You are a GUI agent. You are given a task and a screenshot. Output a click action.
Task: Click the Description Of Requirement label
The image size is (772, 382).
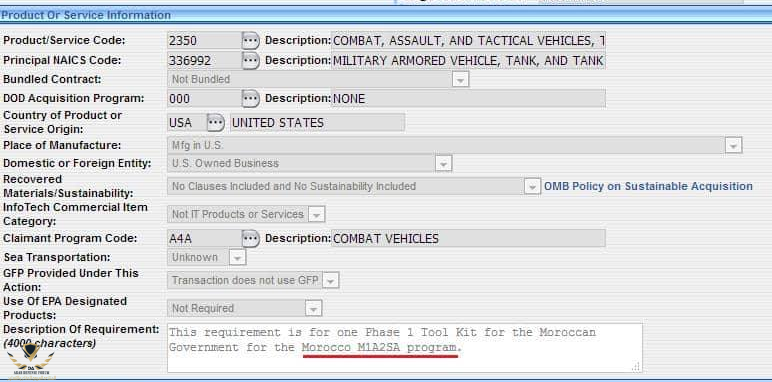(x=81, y=329)
